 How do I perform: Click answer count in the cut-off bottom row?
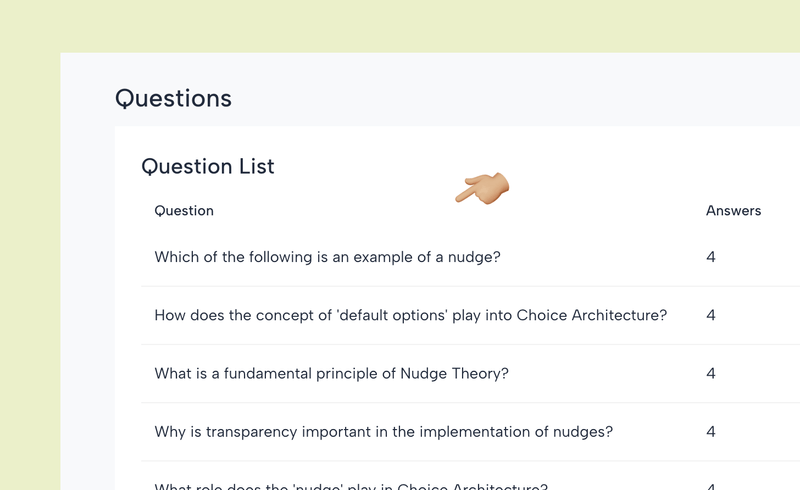(x=711, y=487)
